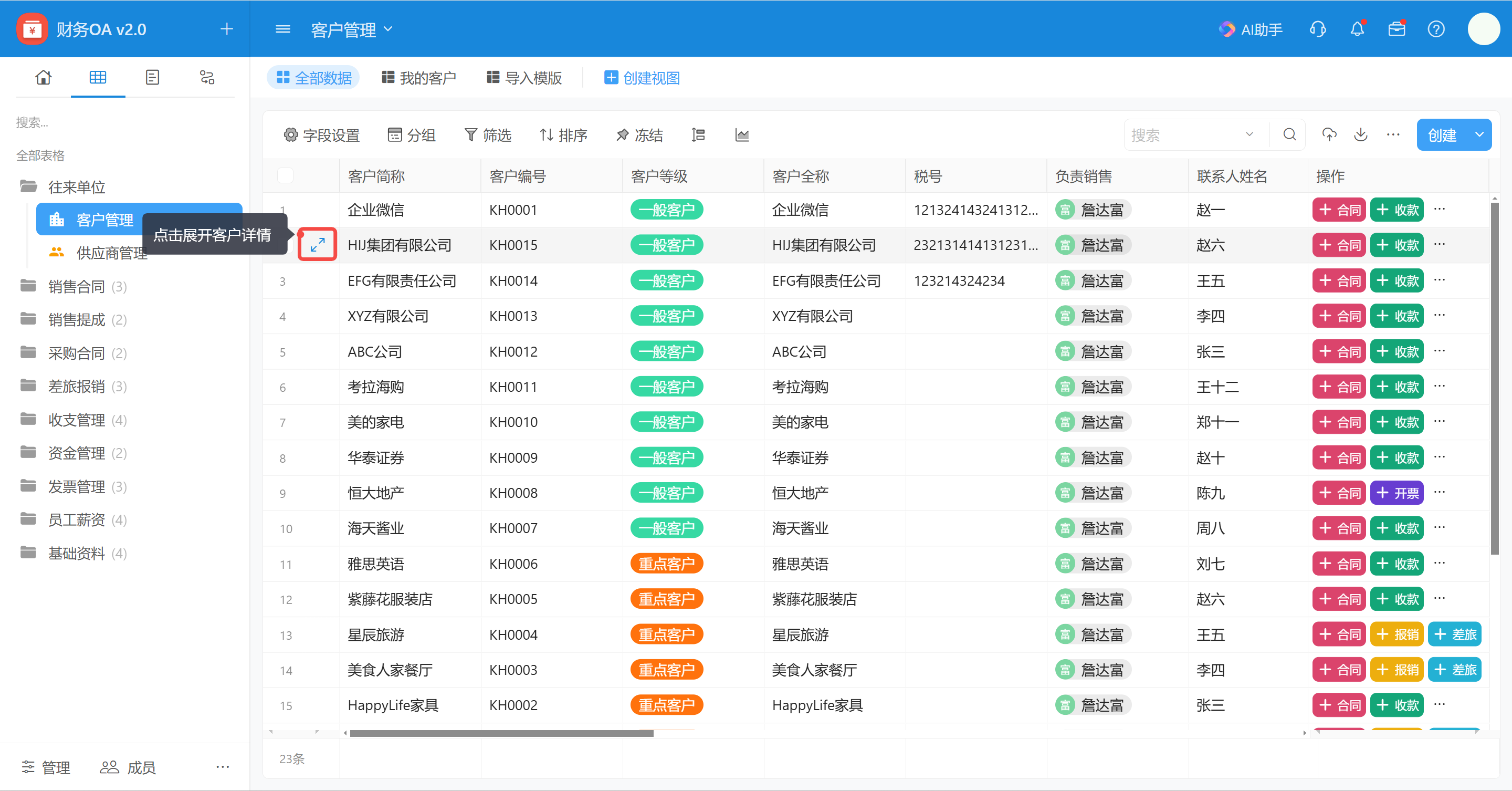Expand the 差旅报销 folder
The height and width of the screenshot is (791, 1512).
[73, 387]
